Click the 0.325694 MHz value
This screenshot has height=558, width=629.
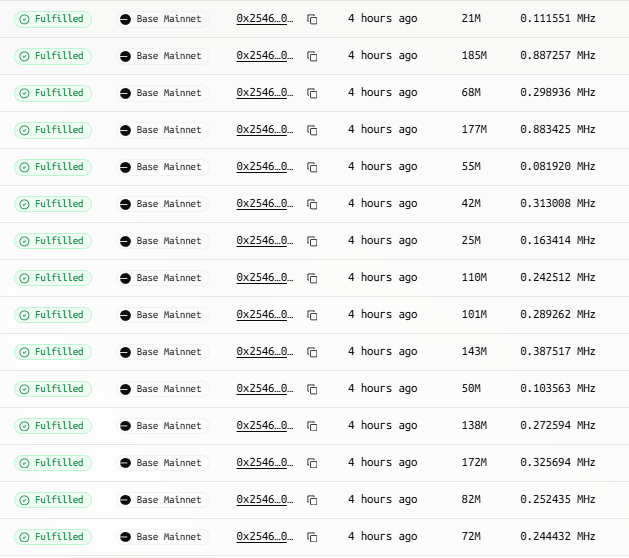[558, 463]
